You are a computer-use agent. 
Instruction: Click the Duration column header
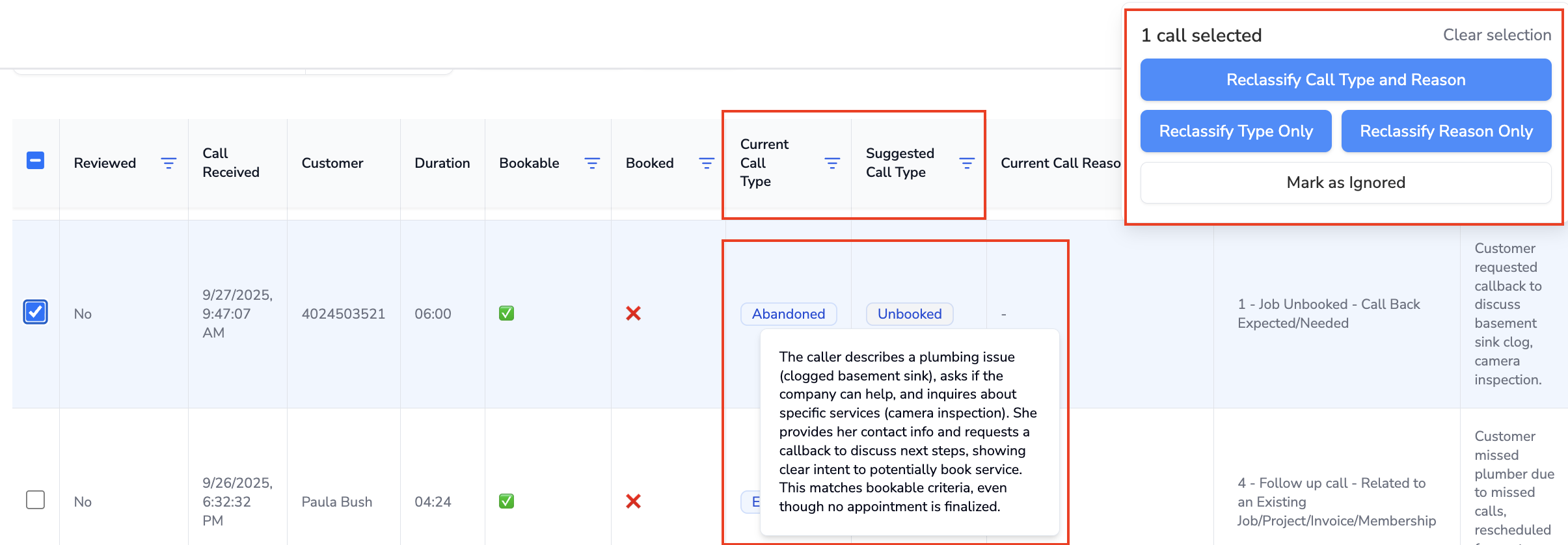click(442, 163)
